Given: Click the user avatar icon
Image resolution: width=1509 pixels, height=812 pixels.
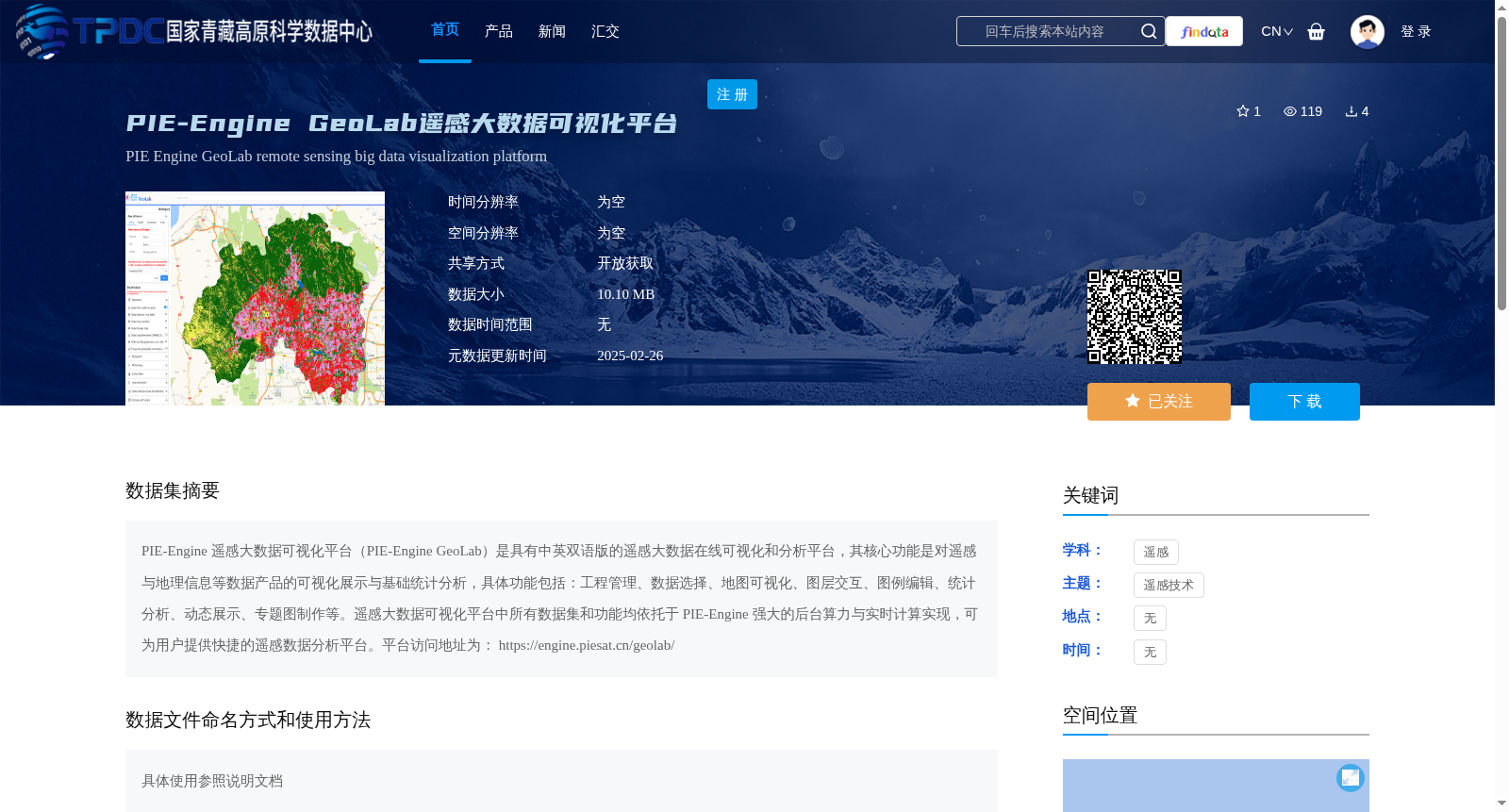Looking at the screenshot, I should coord(1367,31).
